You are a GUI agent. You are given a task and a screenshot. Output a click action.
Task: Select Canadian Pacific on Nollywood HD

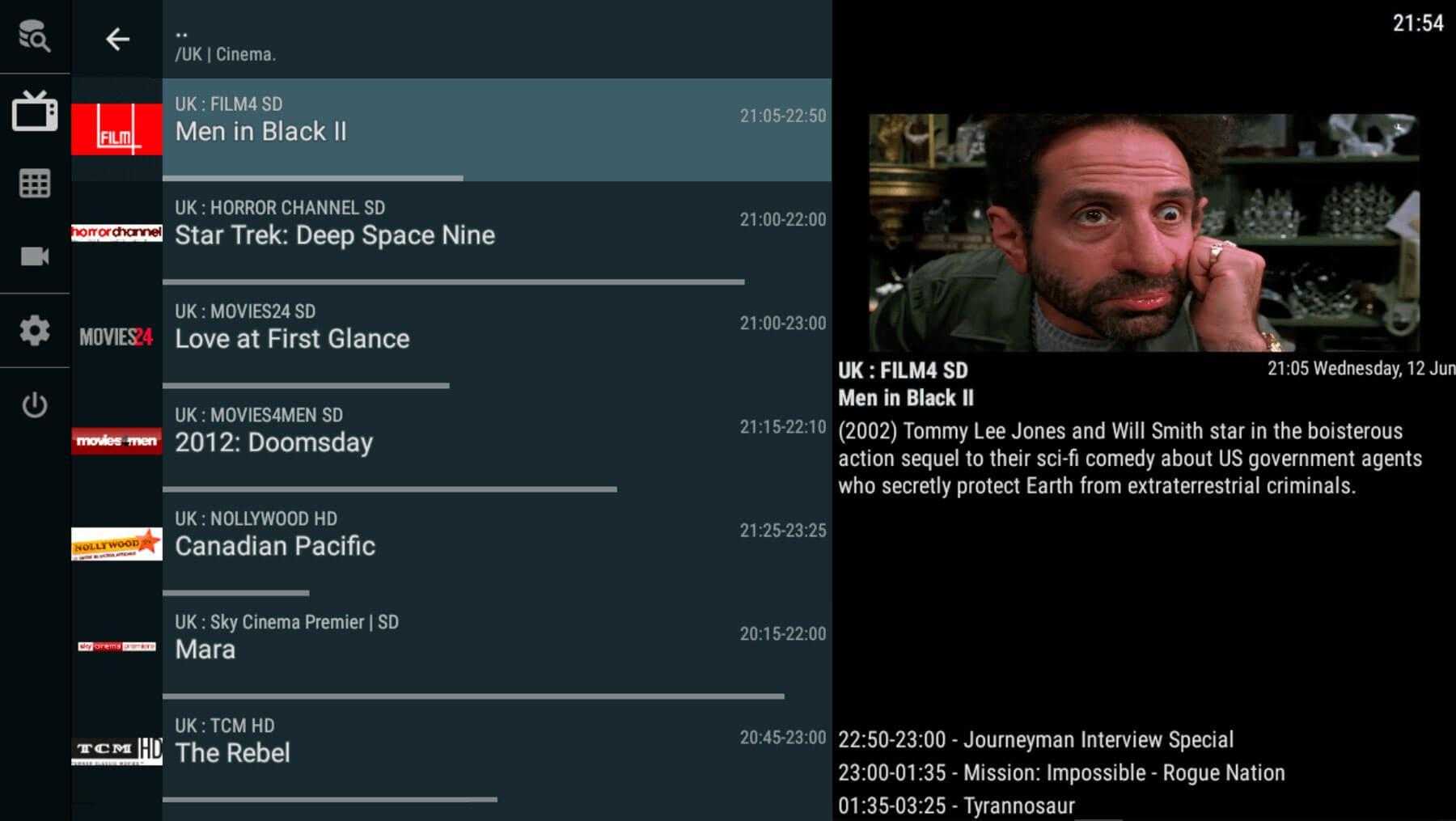(x=496, y=545)
